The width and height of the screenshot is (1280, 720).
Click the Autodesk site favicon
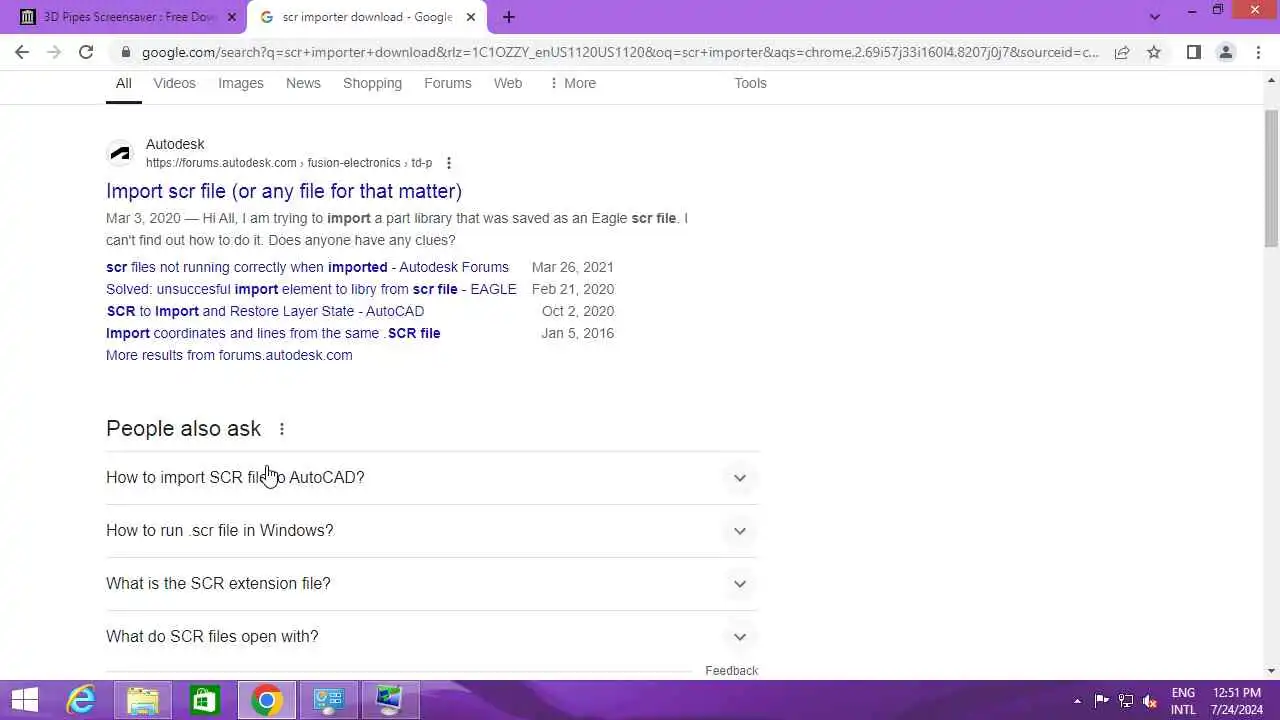point(120,153)
